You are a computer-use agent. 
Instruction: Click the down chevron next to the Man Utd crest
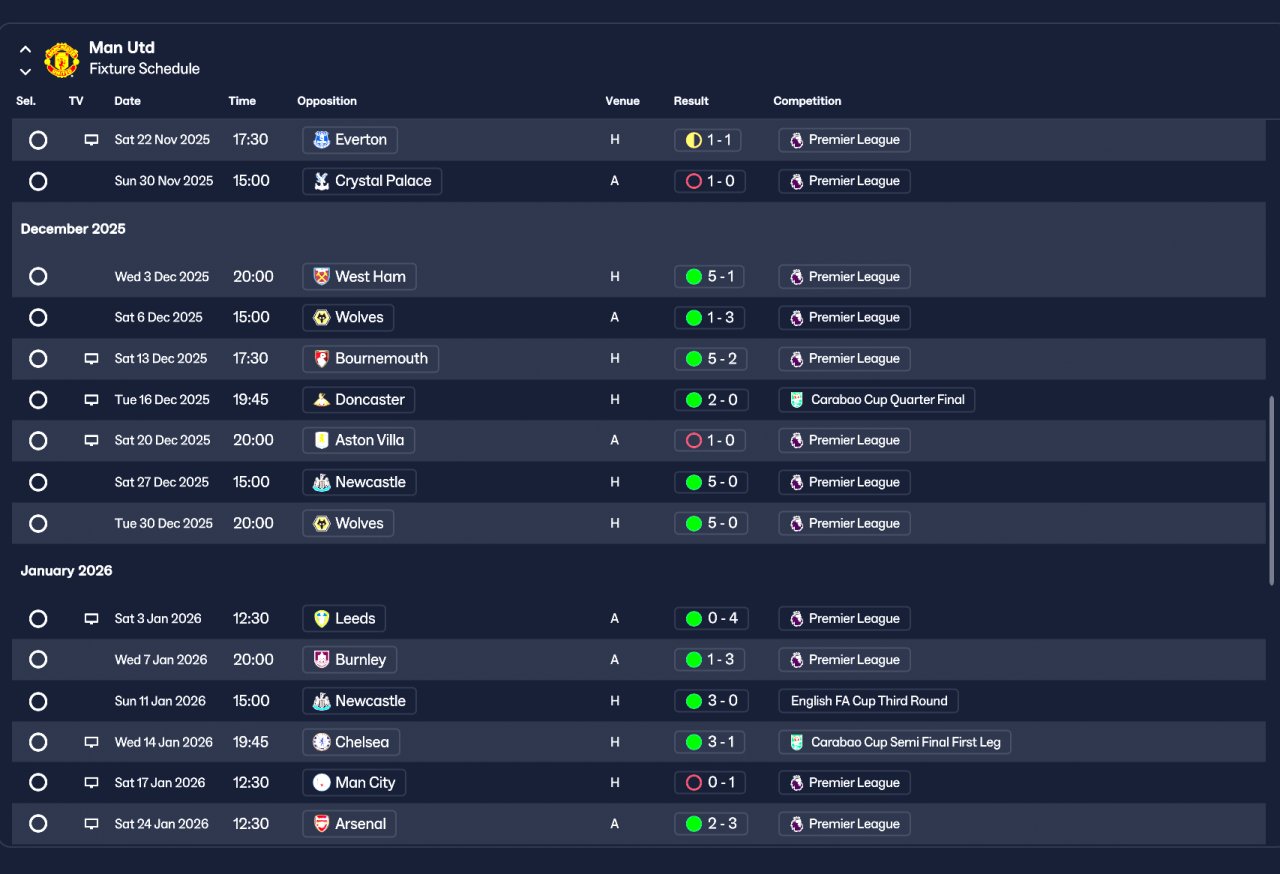[25, 71]
